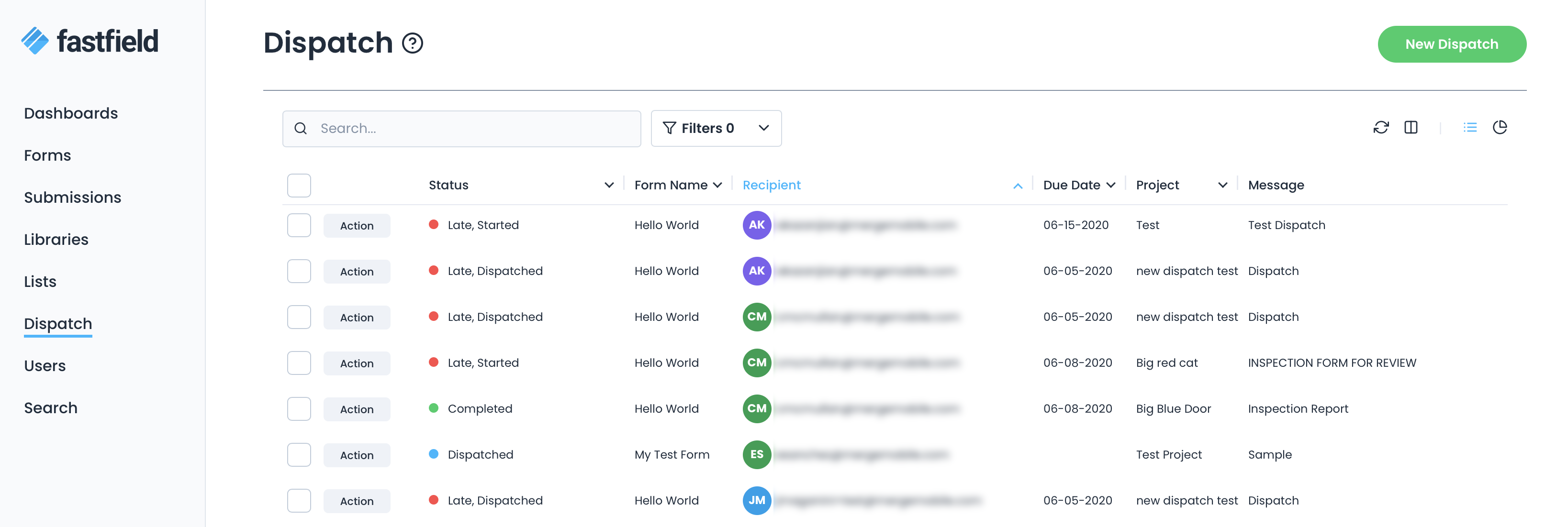Image resolution: width=1568 pixels, height=527 pixels.
Task: Open the column layout icon
Action: point(1411,128)
